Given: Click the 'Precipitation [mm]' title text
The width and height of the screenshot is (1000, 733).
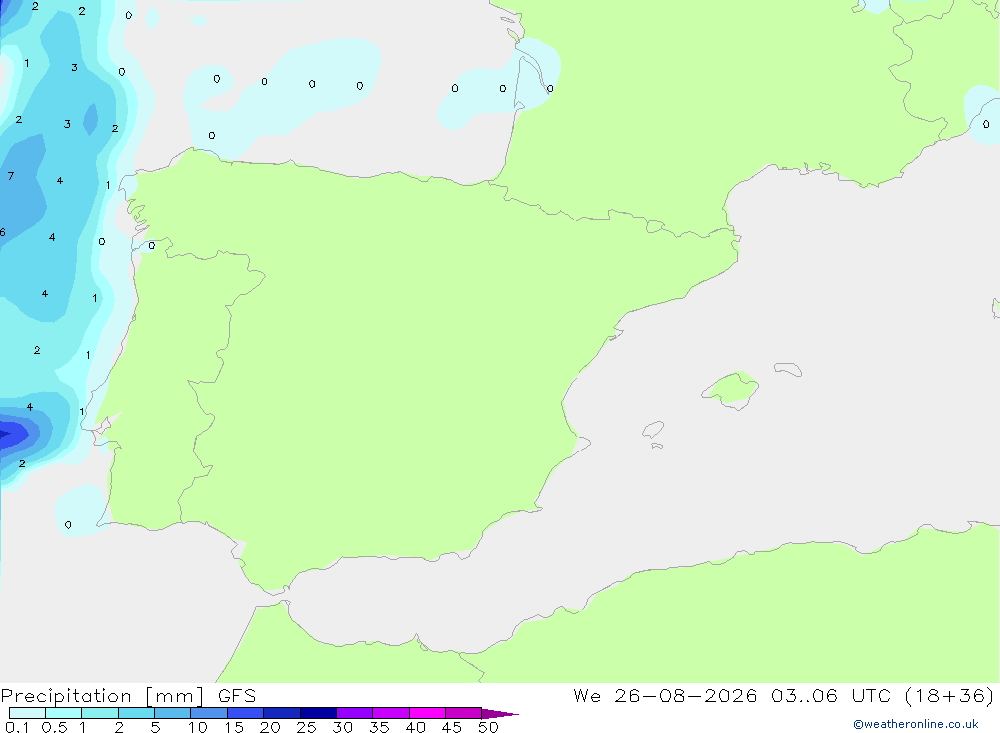Looking at the screenshot, I should 102,696.
